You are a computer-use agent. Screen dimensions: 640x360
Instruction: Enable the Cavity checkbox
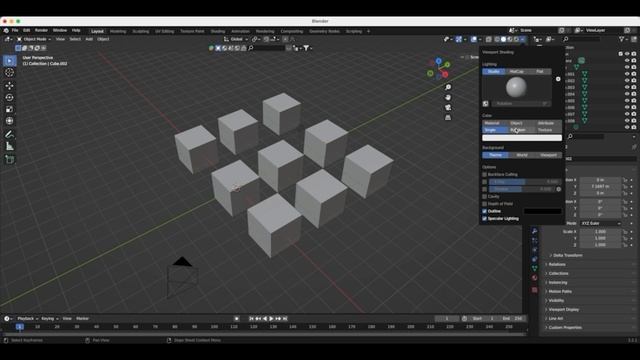point(484,197)
